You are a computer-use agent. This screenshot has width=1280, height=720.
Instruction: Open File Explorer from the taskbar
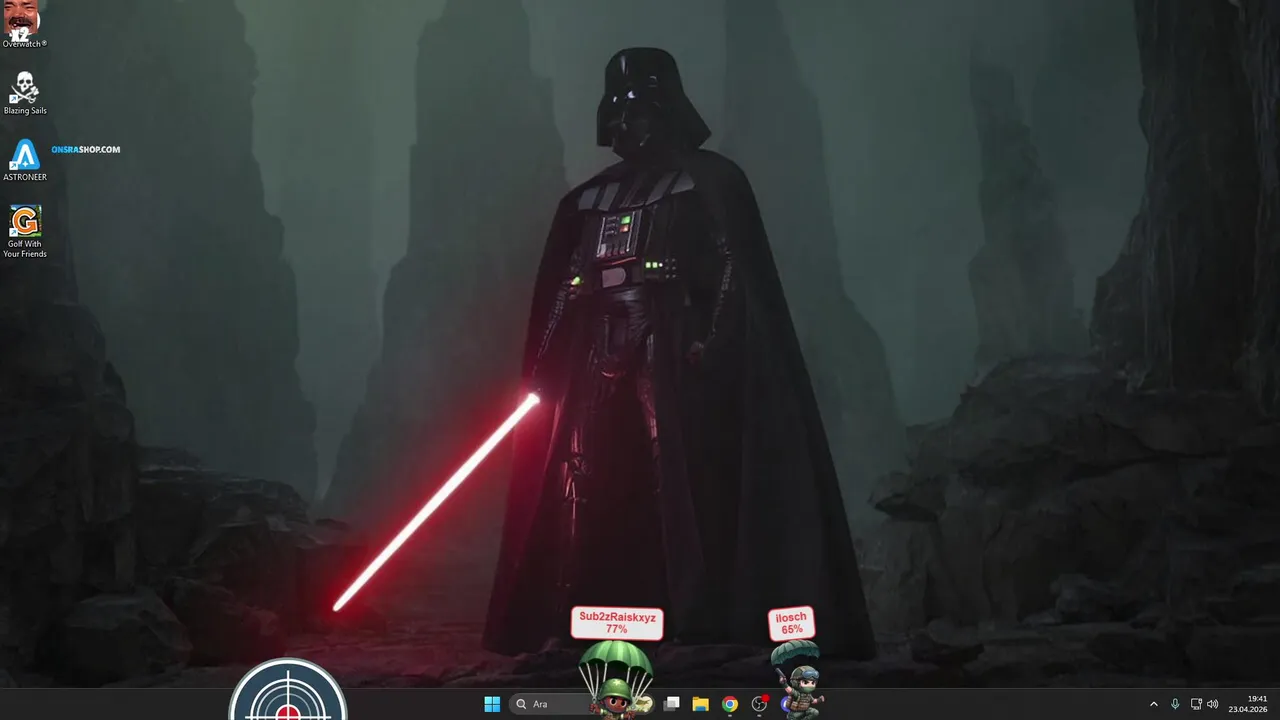click(x=700, y=704)
